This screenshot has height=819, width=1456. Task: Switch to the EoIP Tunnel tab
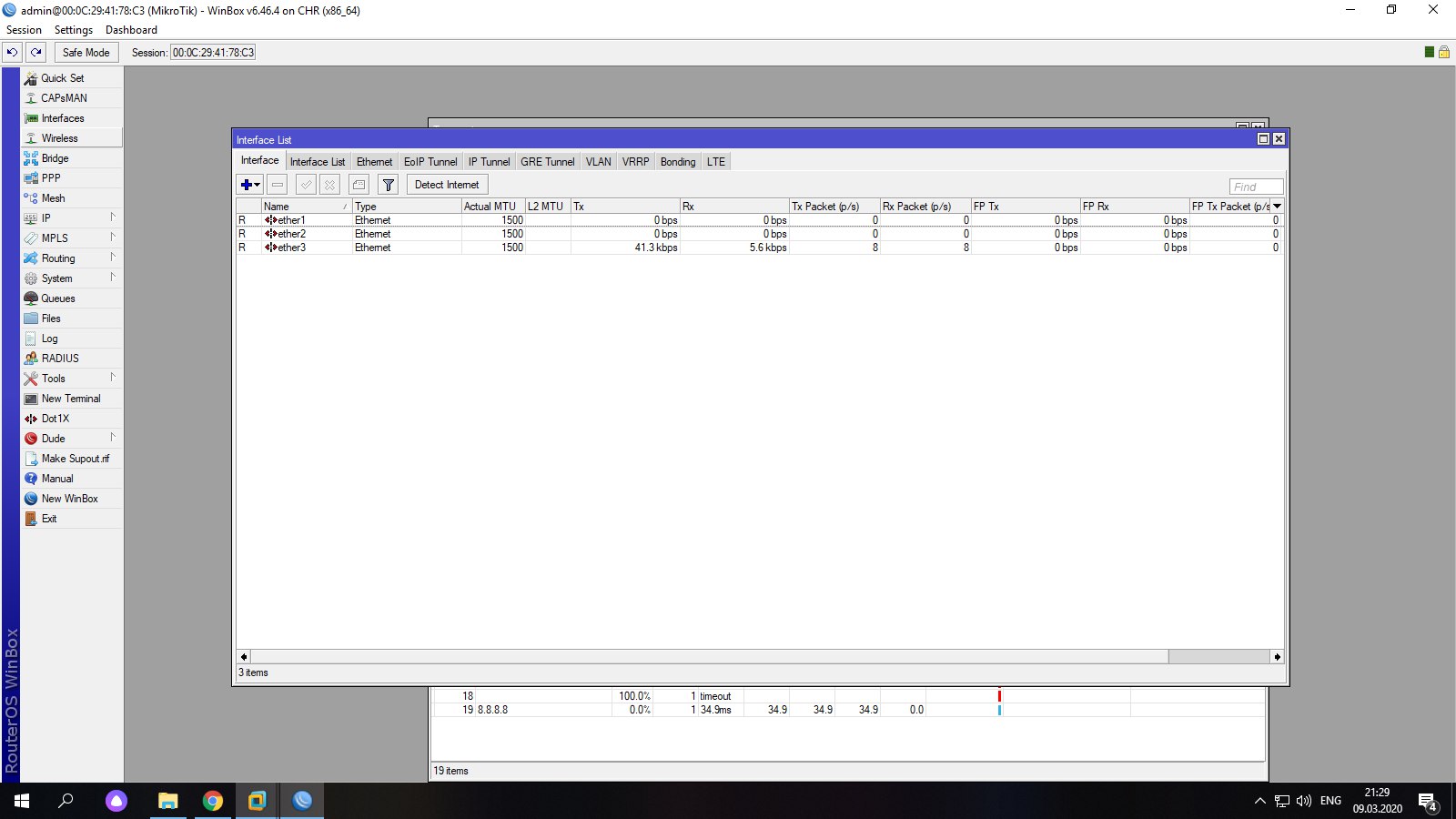(x=430, y=162)
